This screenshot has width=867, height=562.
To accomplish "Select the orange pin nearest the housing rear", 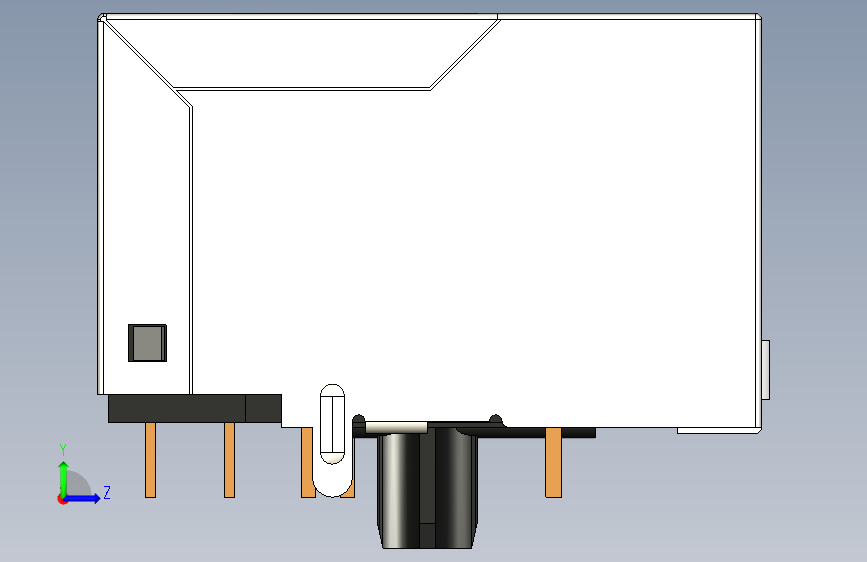I will coord(553,462).
